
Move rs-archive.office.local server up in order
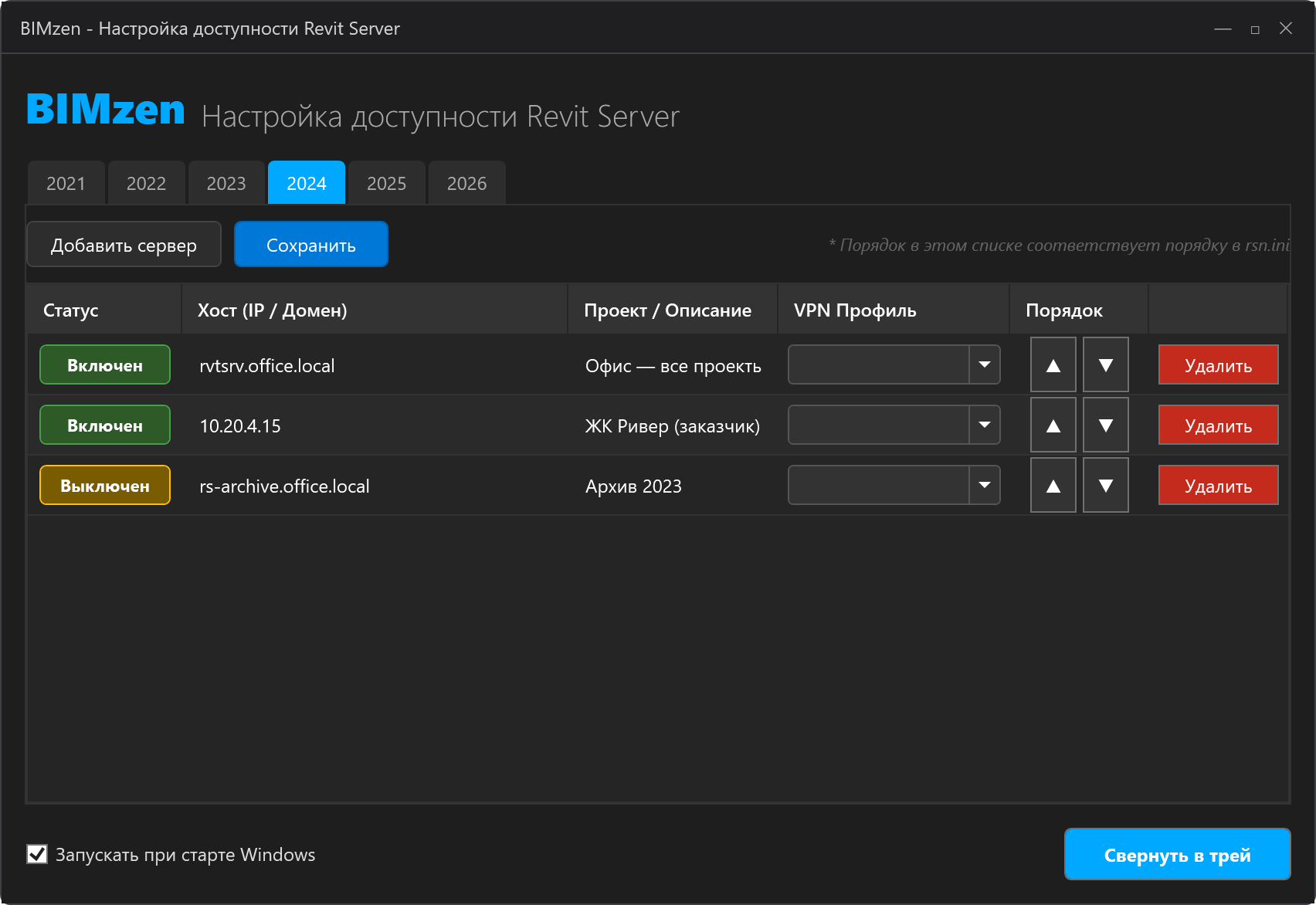[x=1053, y=485]
